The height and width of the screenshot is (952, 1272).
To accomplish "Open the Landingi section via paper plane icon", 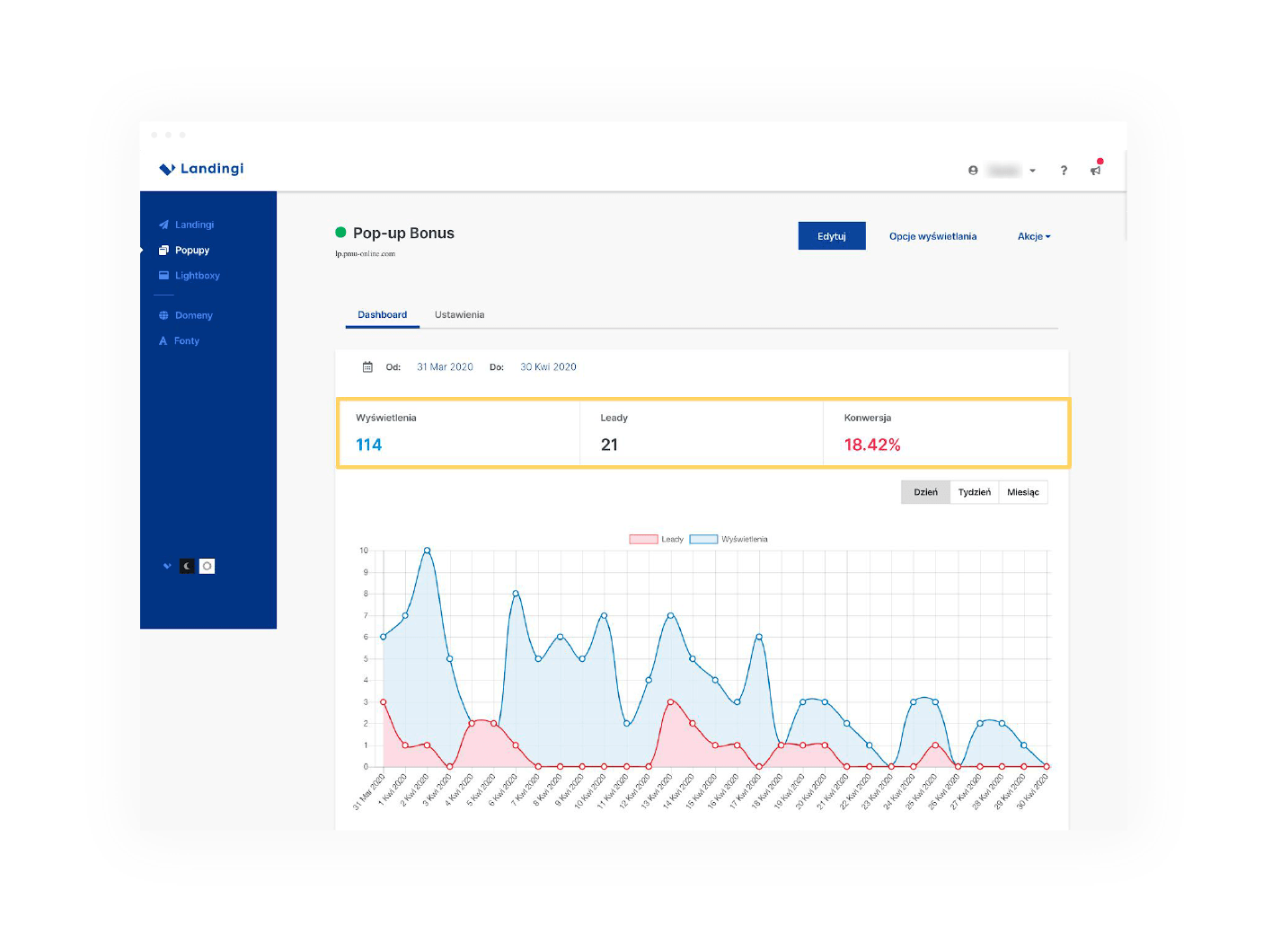I will (163, 225).
